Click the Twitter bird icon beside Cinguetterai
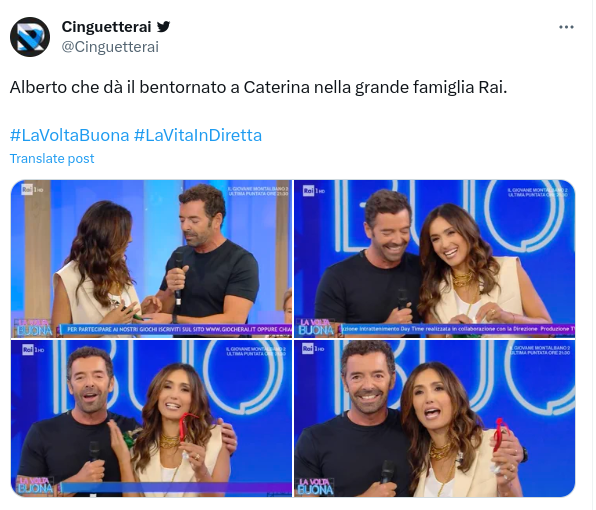 (x=163, y=27)
